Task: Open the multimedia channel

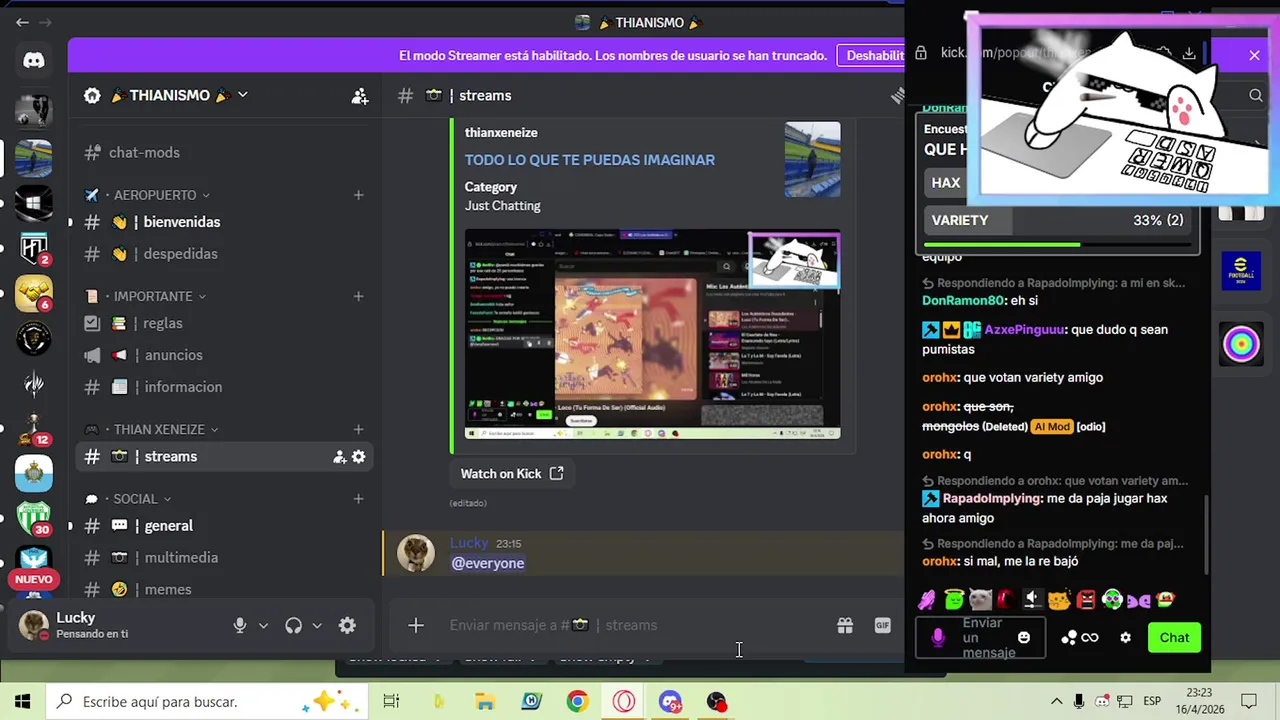Action: tap(226, 557)
